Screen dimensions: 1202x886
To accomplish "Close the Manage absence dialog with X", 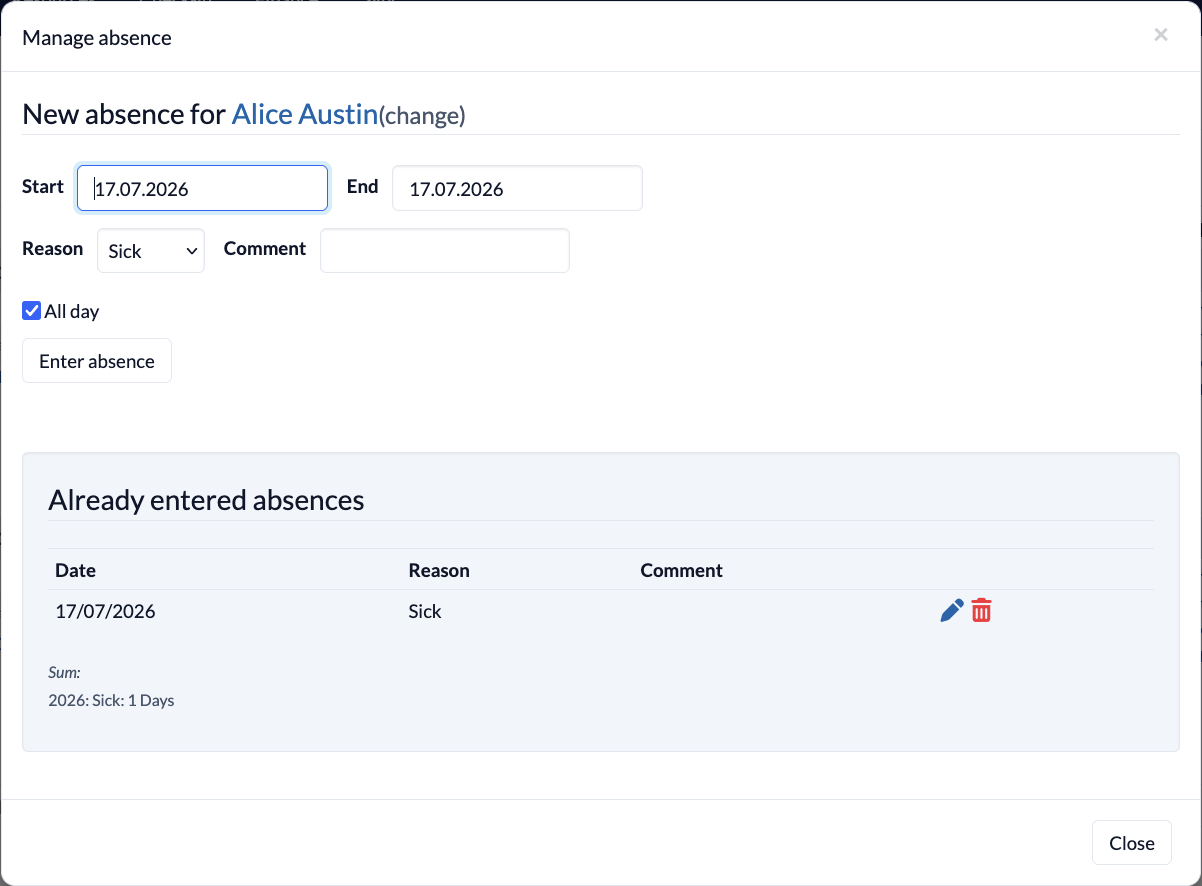I will coord(1161,35).
